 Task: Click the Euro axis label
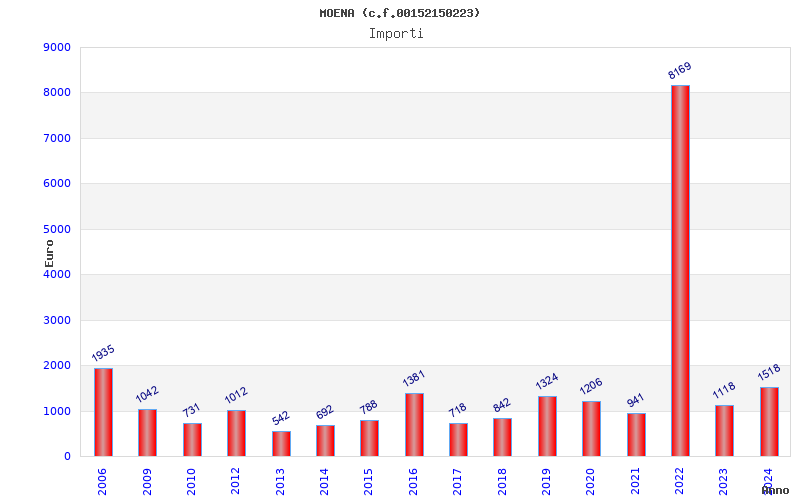click(49, 253)
